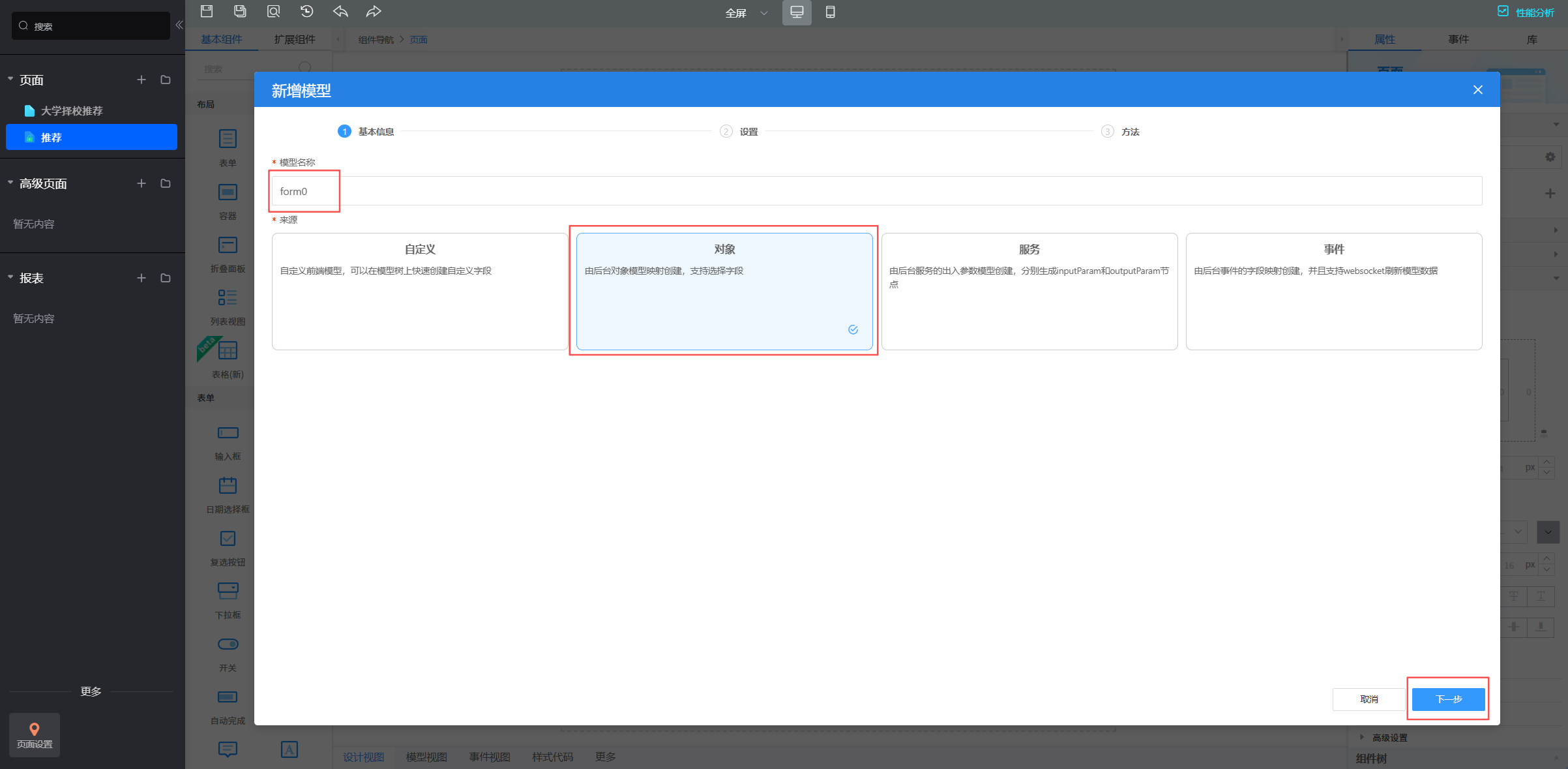
Task: Select 服务 source card
Action: (1029, 291)
